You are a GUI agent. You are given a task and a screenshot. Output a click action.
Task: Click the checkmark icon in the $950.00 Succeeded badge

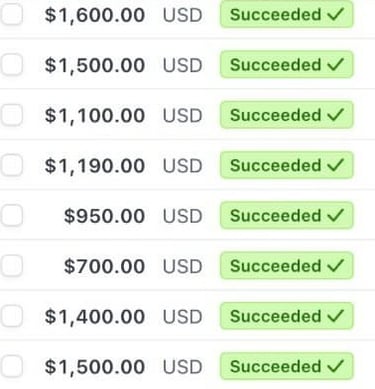335,215
